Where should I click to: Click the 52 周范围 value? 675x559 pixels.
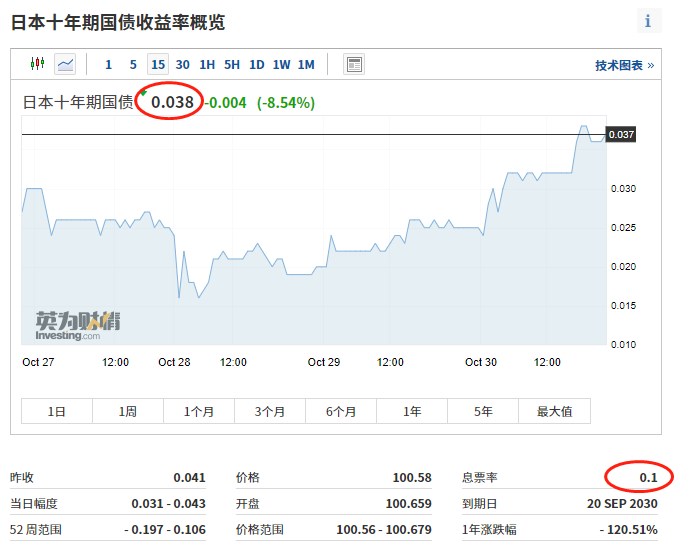point(165,530)
